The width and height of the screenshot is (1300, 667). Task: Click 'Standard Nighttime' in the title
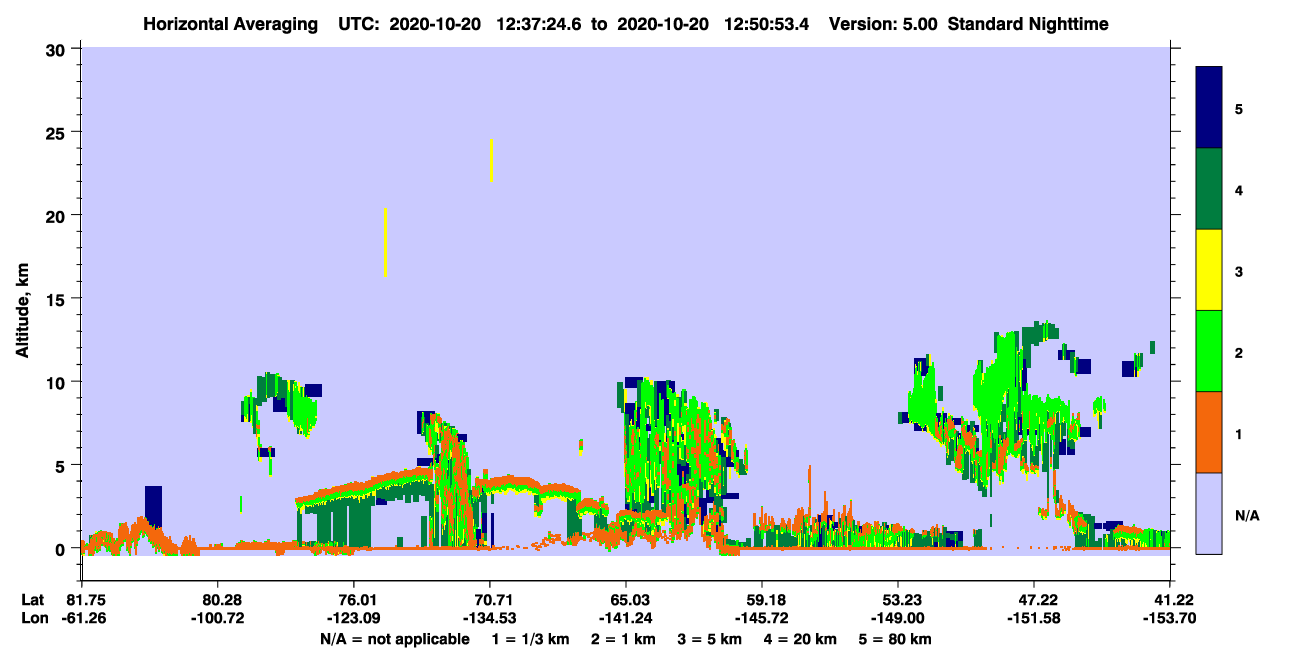click(x=1027, y=23)
